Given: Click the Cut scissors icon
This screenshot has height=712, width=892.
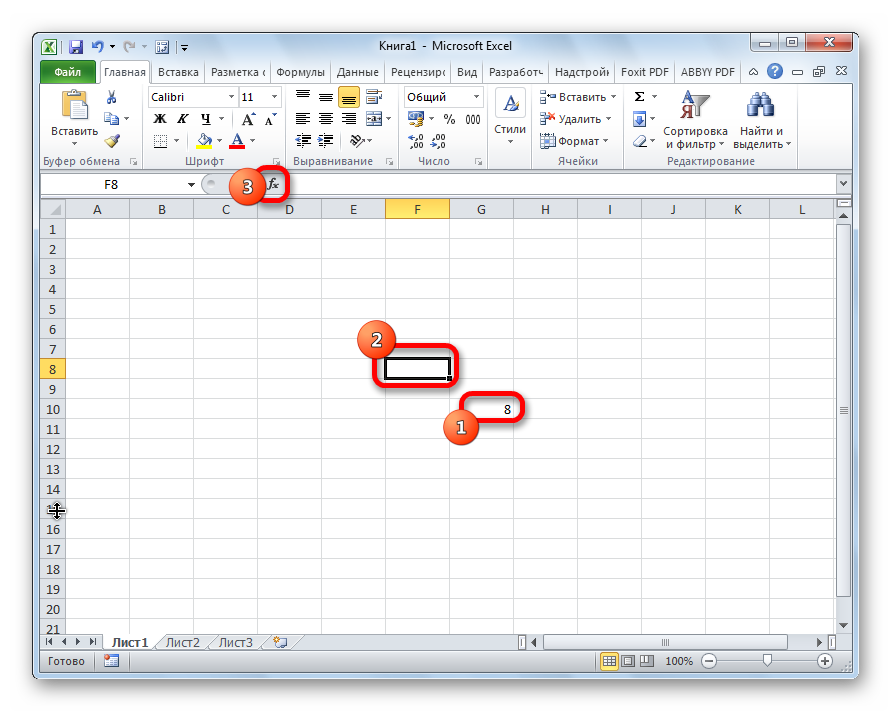Looking at the screenshot, I should pyautogui.click(x=112, y=97).
